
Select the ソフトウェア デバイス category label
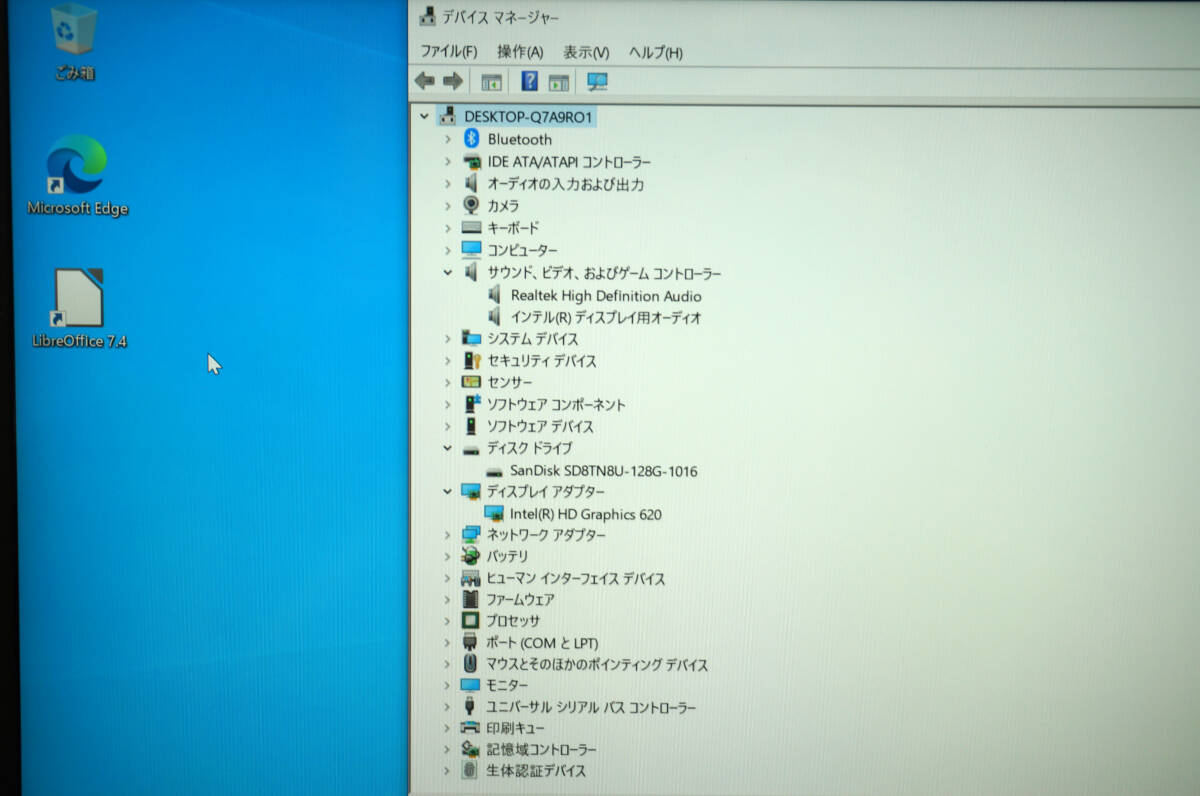point(540,426)
